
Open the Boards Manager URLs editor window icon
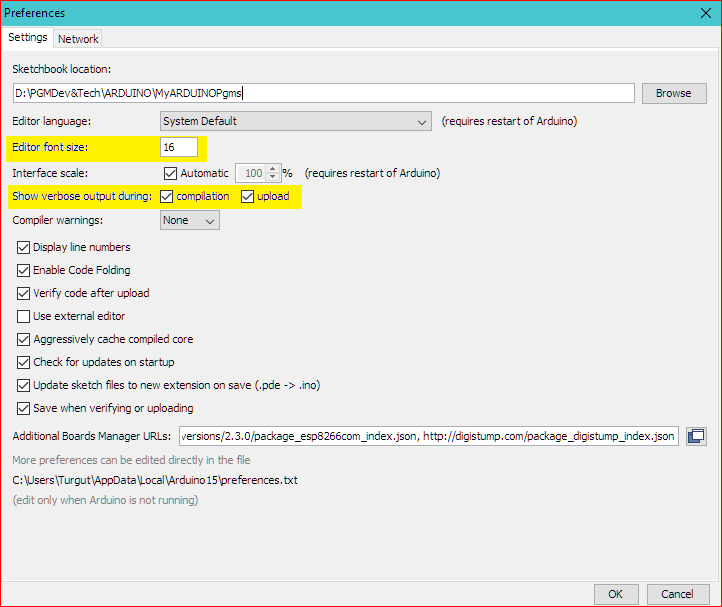coord(696,436)
